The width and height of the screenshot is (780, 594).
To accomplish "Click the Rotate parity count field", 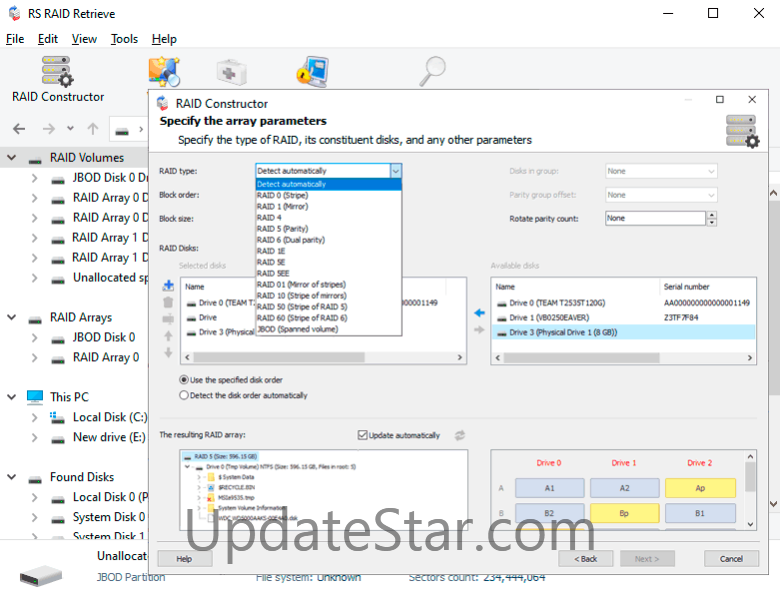I will tap(655, 218).
